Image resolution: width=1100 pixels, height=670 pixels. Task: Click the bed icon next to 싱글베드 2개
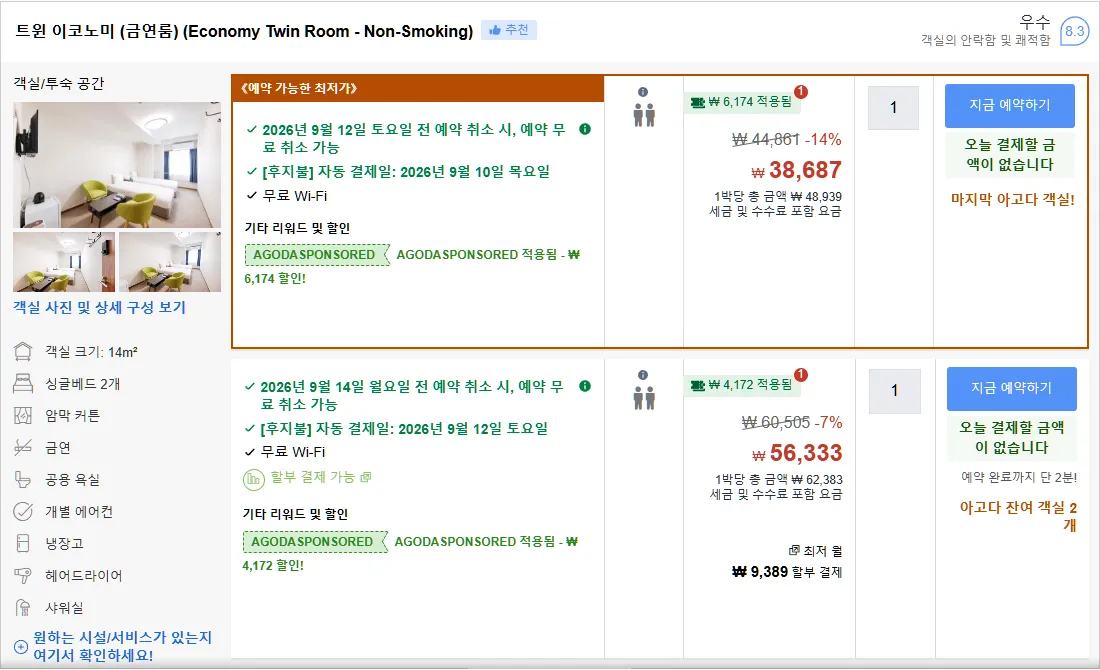(x=23, y=384)
